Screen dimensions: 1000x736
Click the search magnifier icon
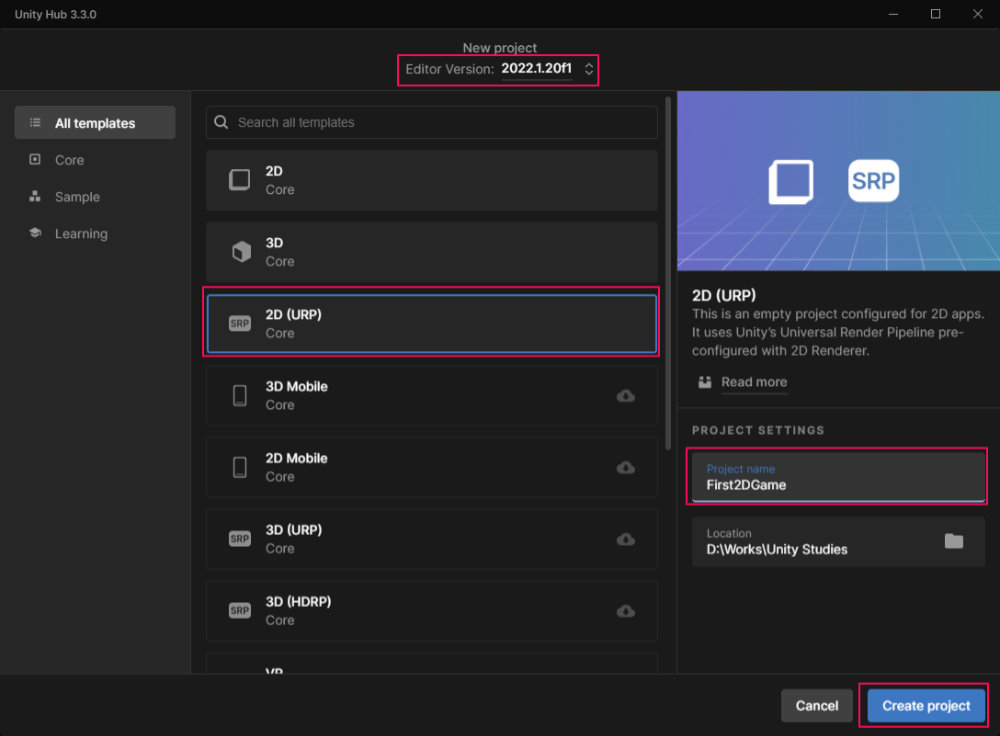(x=221, y=122)
